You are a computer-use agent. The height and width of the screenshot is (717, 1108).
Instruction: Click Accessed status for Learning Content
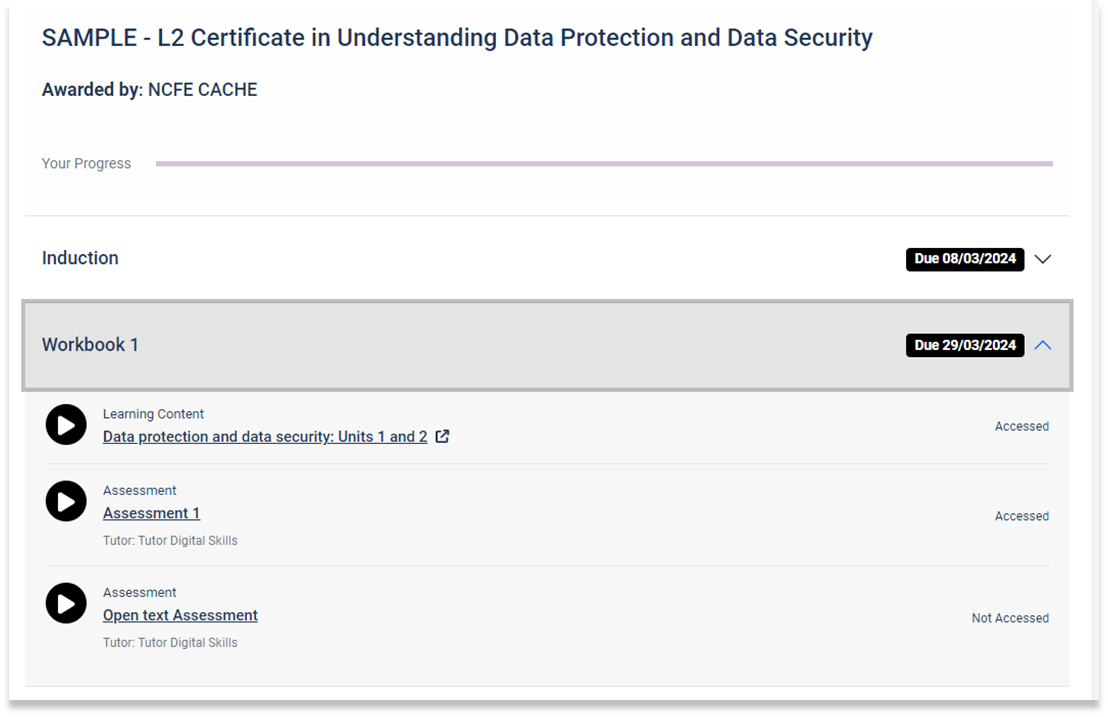click(x=1022, y=427)
